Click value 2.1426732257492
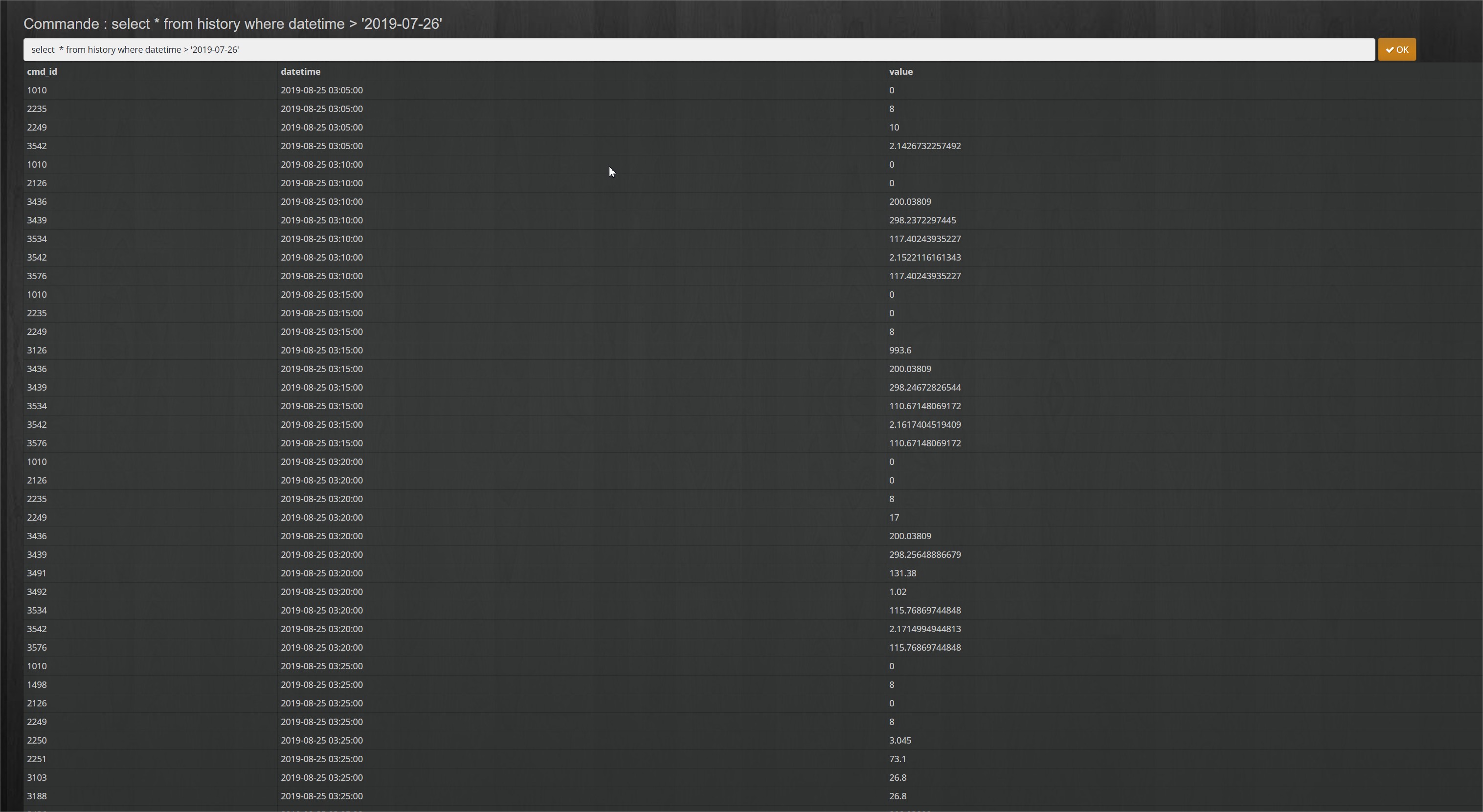 tap(924, 146)
